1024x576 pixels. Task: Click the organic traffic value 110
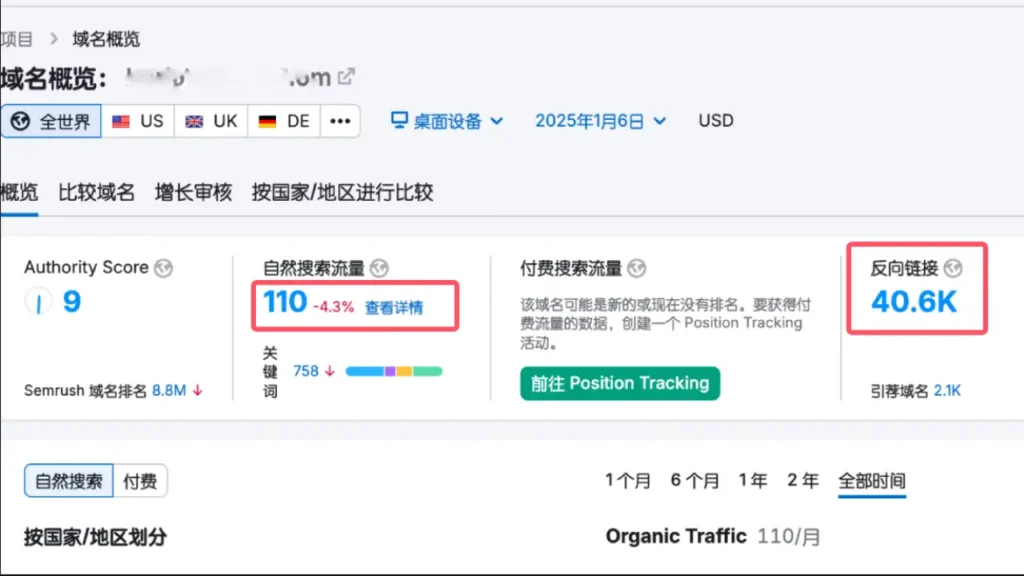coord(285,302)
